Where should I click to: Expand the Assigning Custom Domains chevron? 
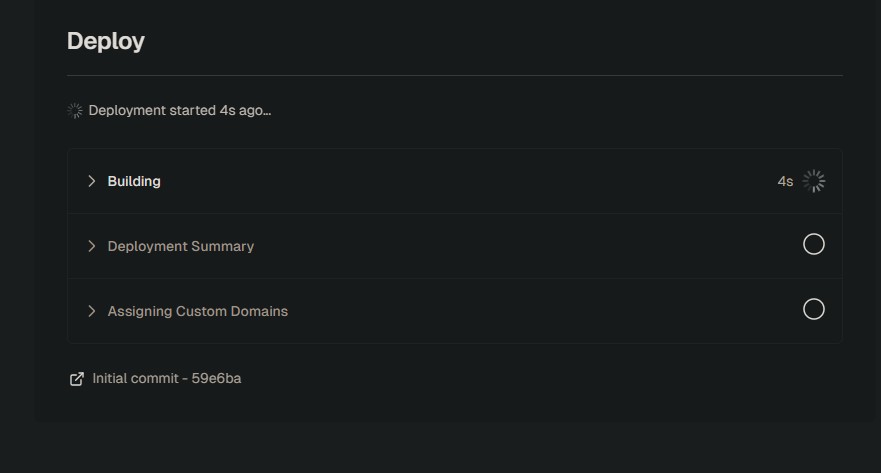(x=92, y=311)
